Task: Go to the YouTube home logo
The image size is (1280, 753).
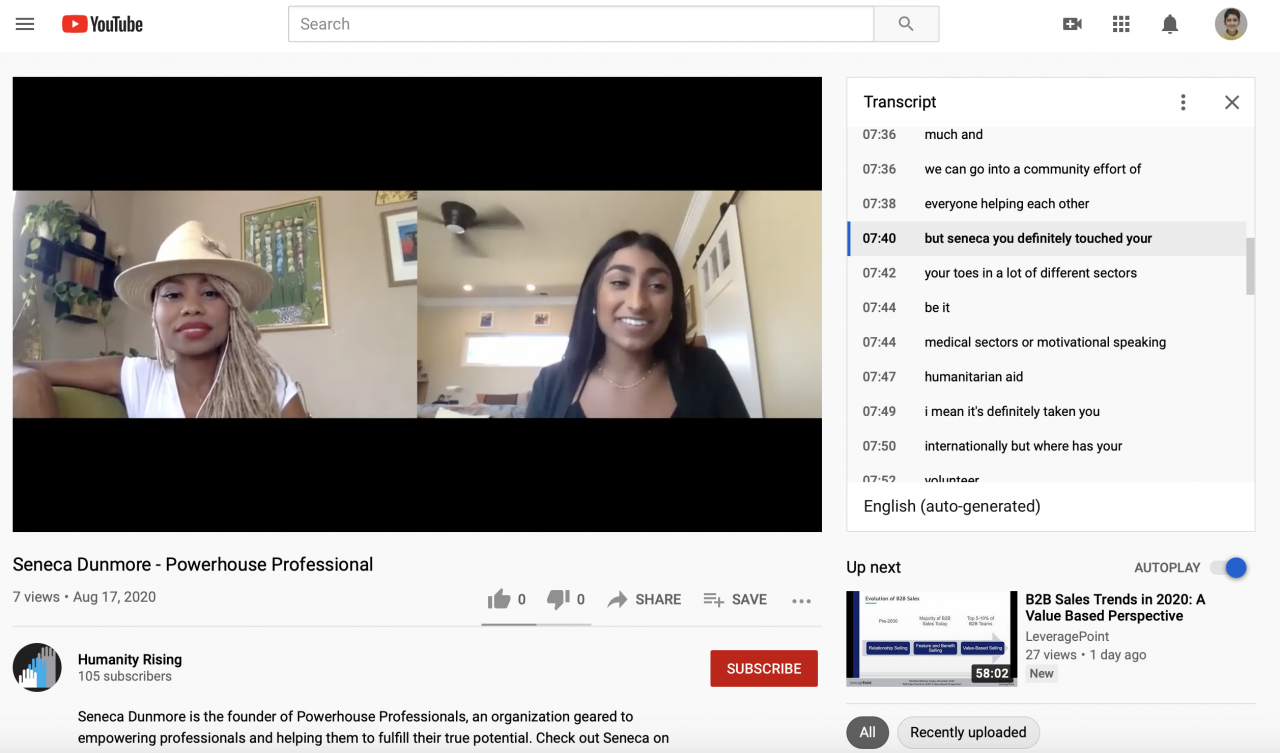Action: (x=102, y=24)
